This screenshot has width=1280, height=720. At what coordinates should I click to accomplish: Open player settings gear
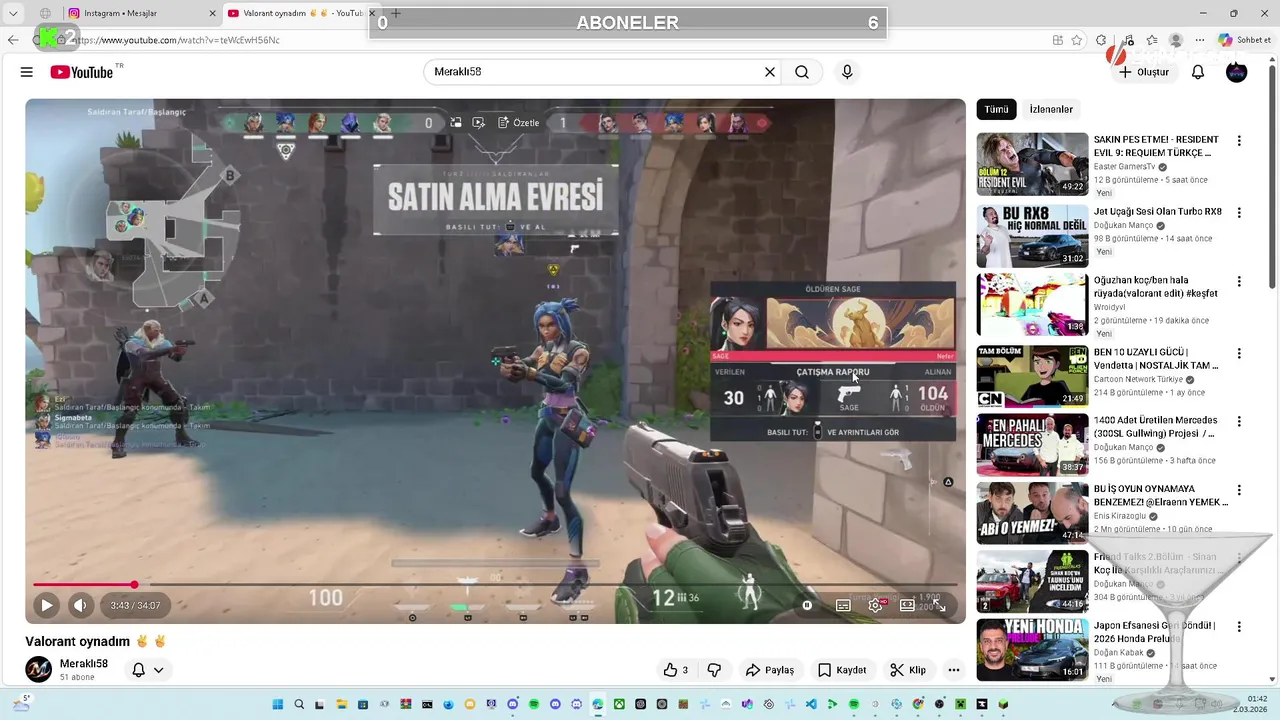[876, 605]
